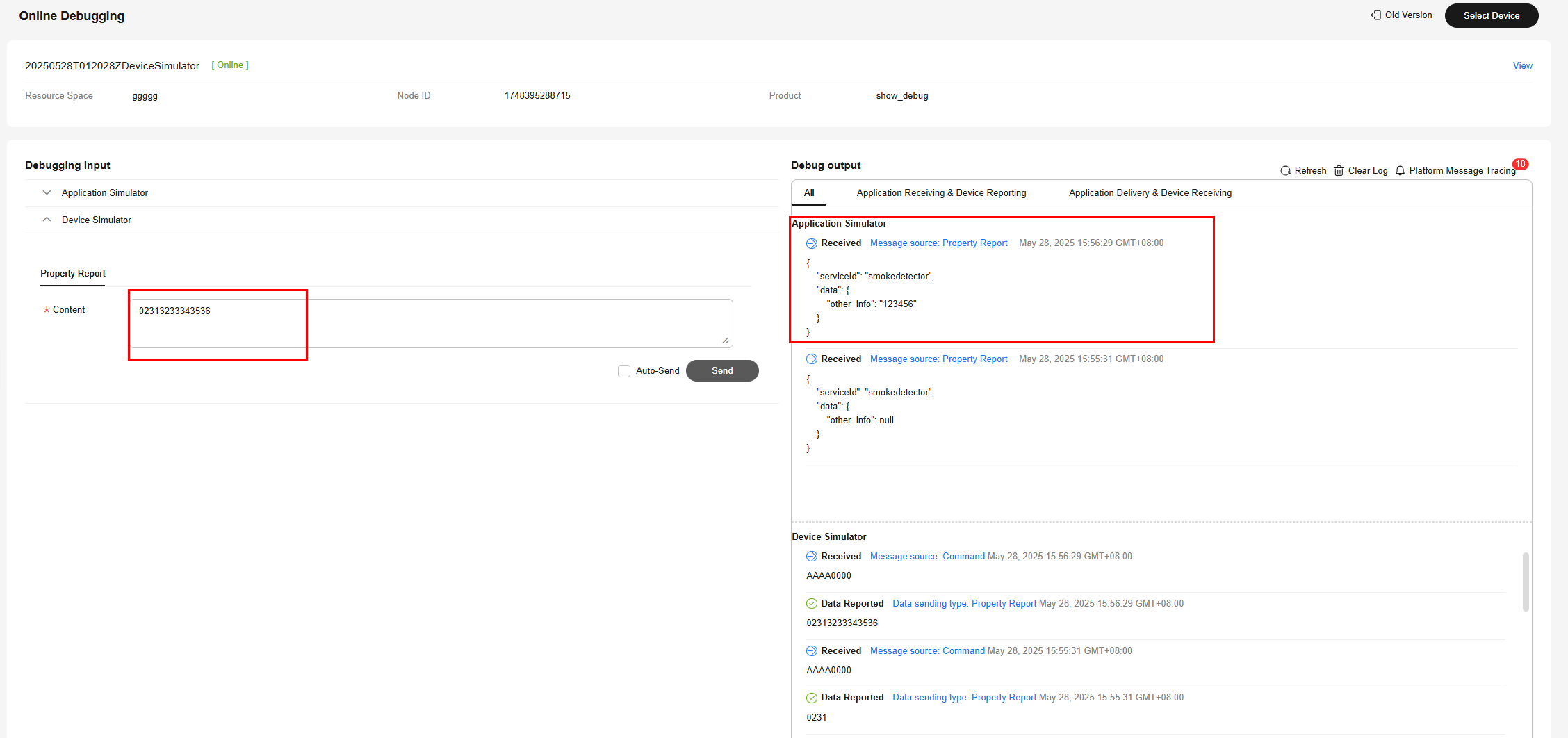Click the resource space value ggggg
Screen dimensions: 1568x738
point(145,96)
